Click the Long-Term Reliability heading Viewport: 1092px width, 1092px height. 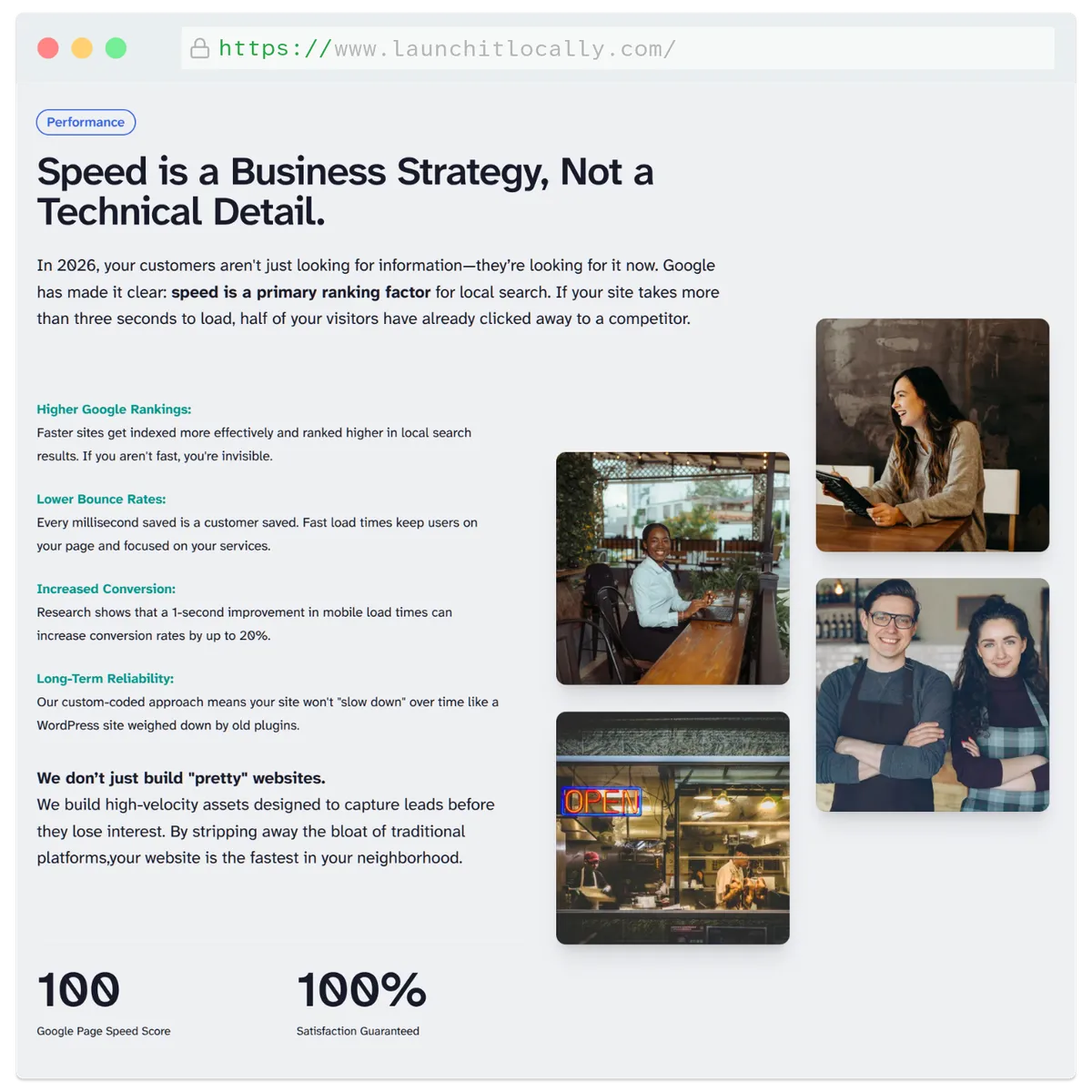[105, 679]
